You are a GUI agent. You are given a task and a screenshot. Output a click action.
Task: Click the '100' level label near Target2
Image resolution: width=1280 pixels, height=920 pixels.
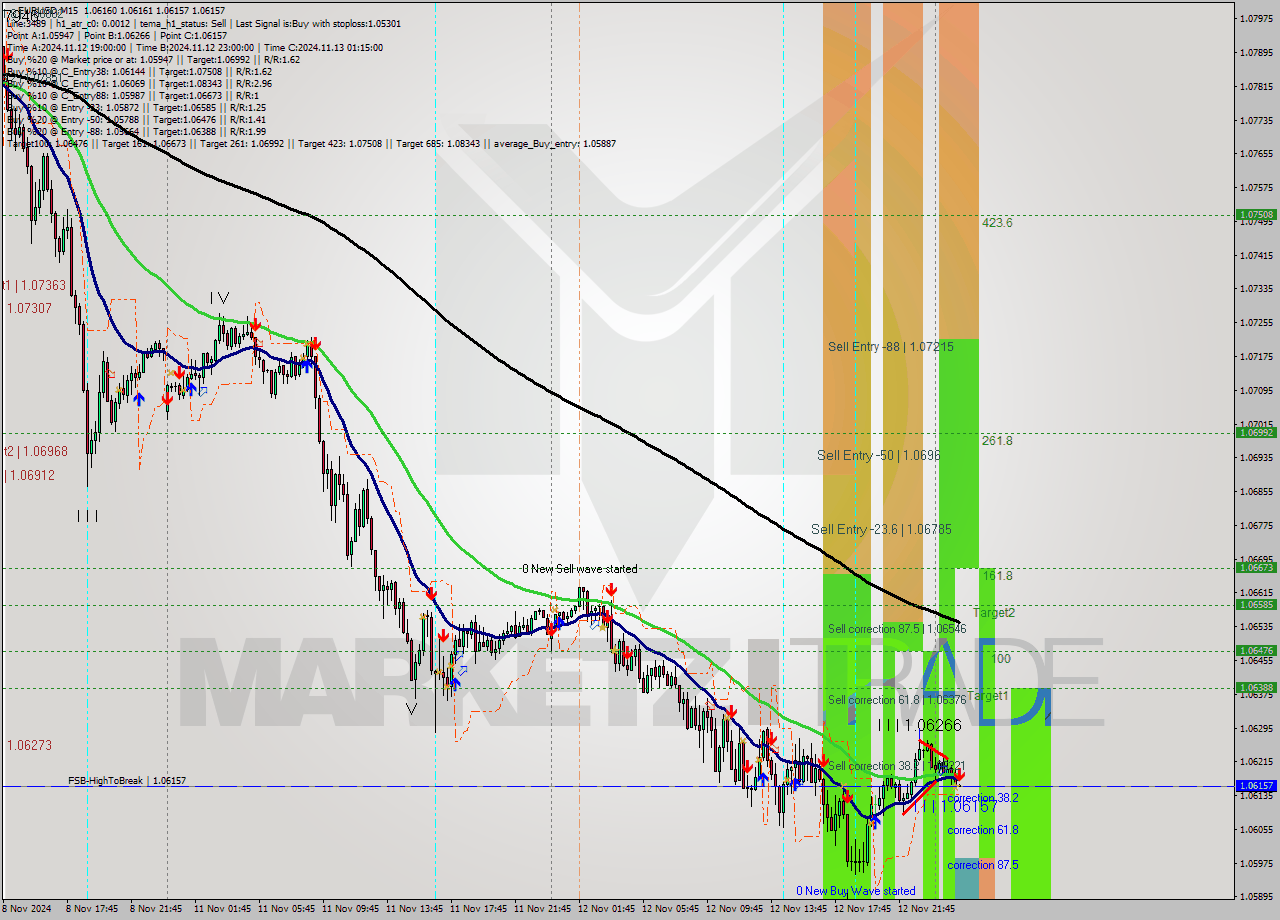click(1001, 659)
